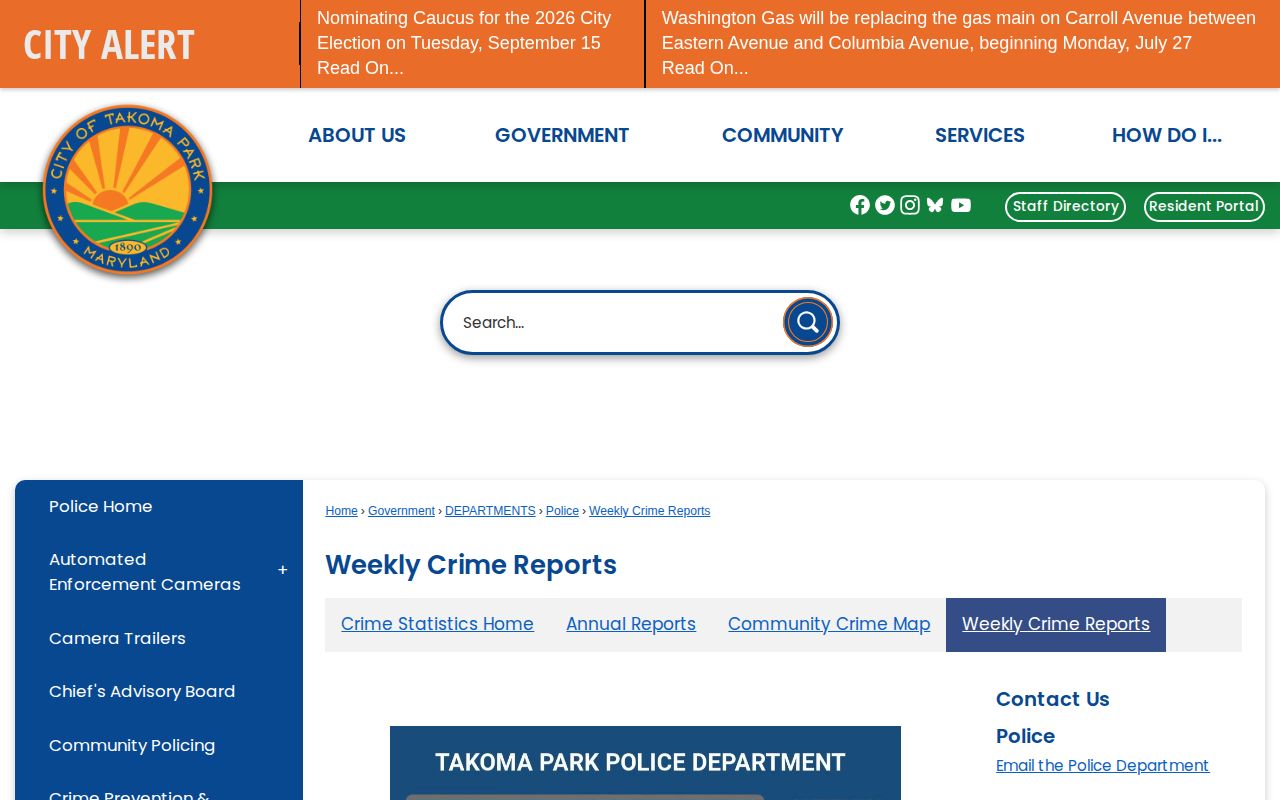Open the Camera Trailers sidebar link
This screenshot has width=1280, height=800.
(x=117, y=638)
